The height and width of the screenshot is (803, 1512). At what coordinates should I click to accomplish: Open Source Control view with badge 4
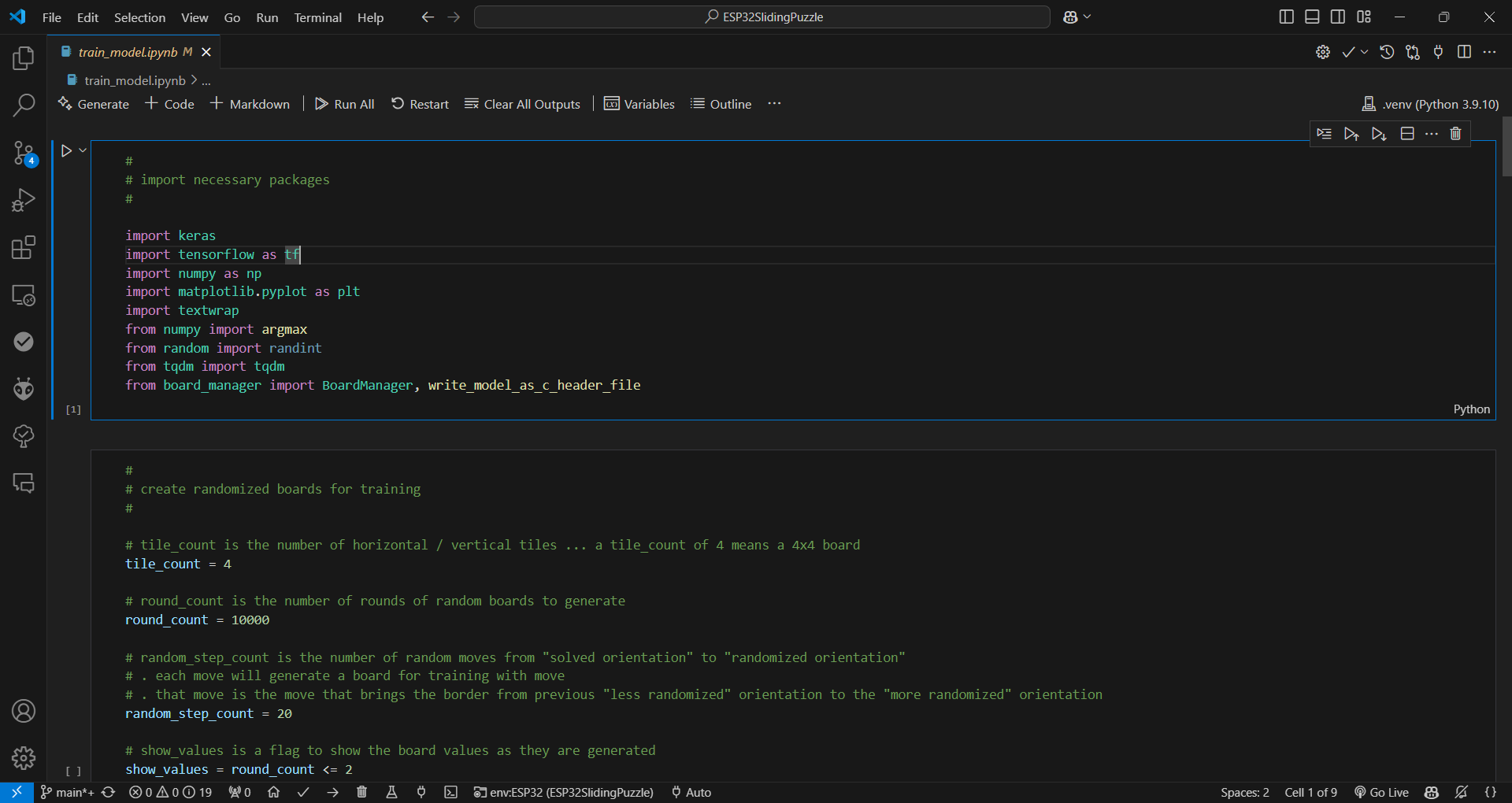pyautogui.click(x=24, y=154)
